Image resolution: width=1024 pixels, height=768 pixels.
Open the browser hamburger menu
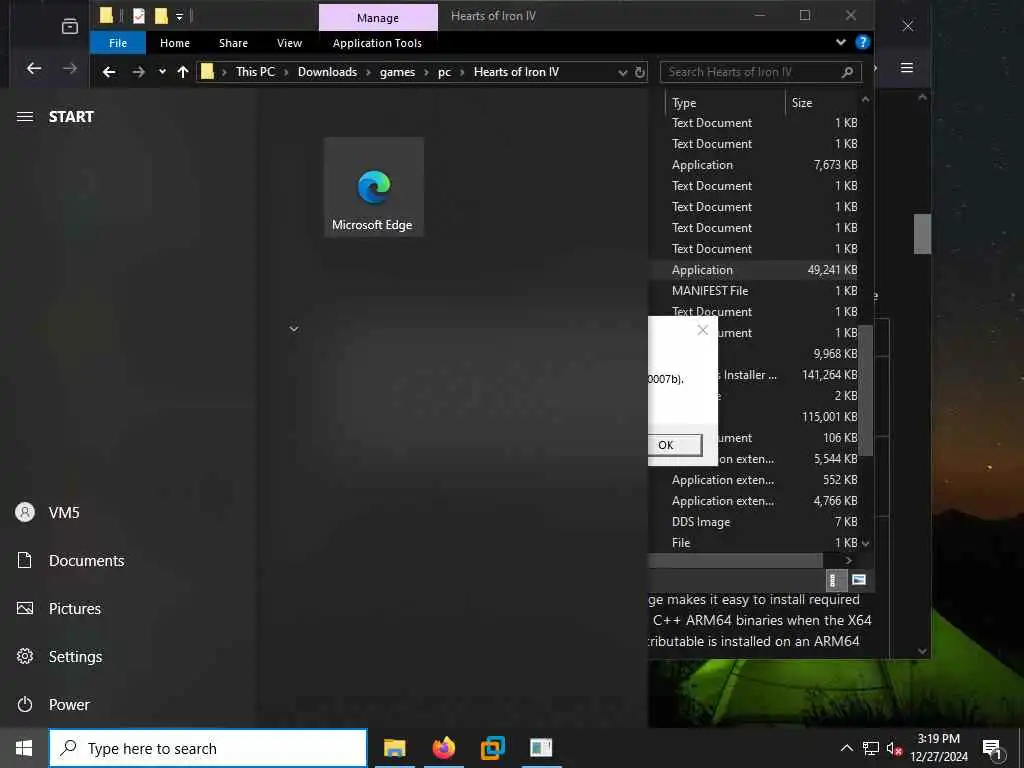(907, 68)
